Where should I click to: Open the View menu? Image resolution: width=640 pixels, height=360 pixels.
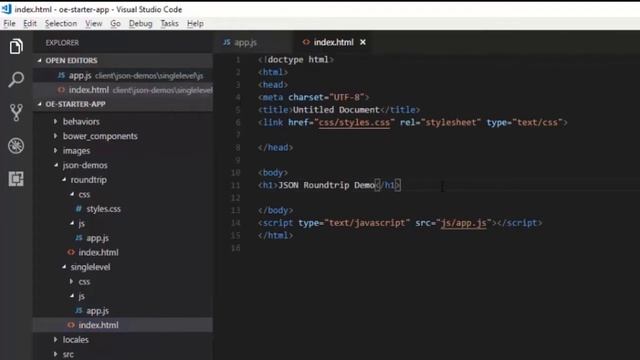[x=93, y=24]
